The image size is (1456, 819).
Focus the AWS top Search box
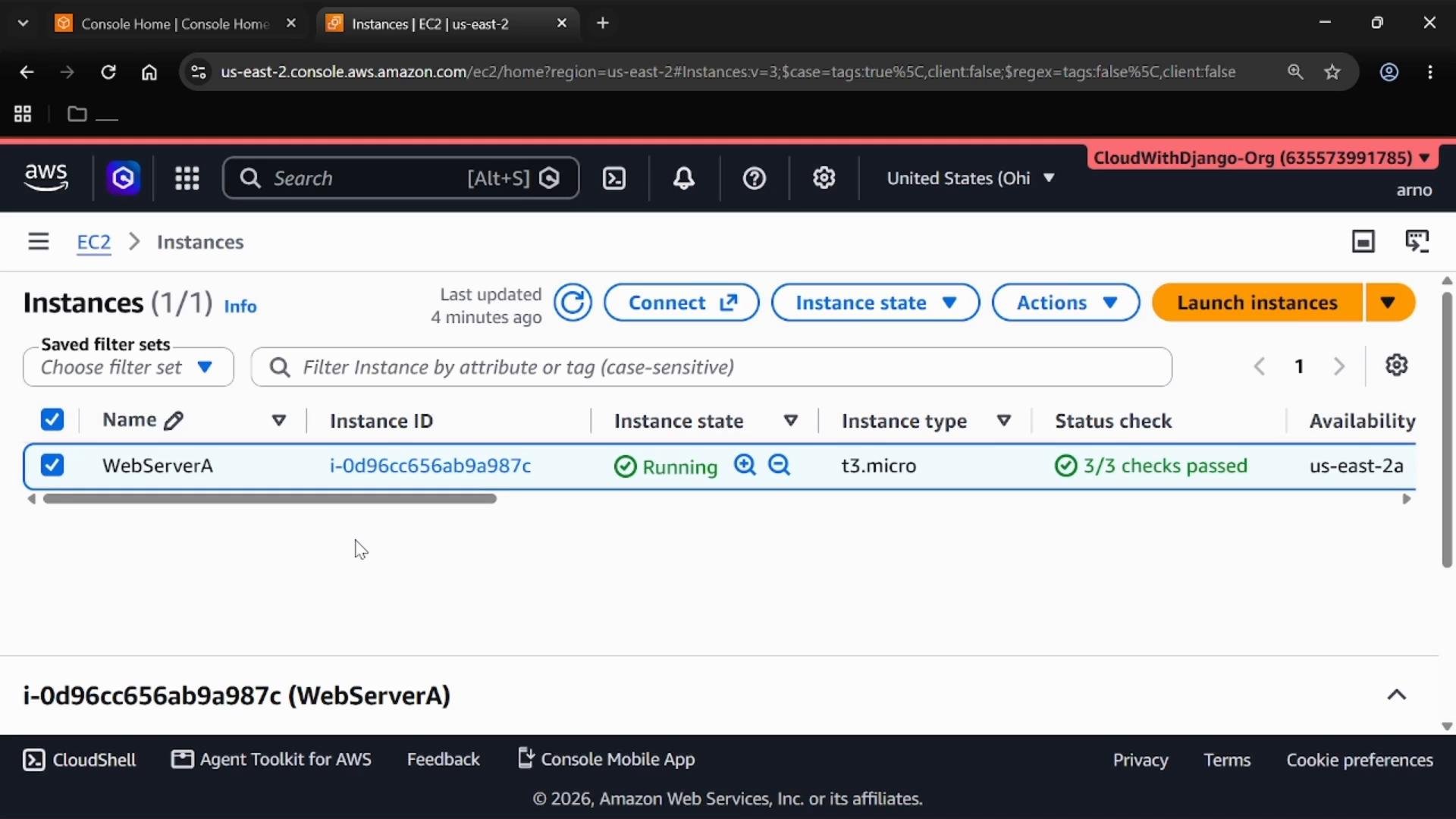[x=400, y=178]
